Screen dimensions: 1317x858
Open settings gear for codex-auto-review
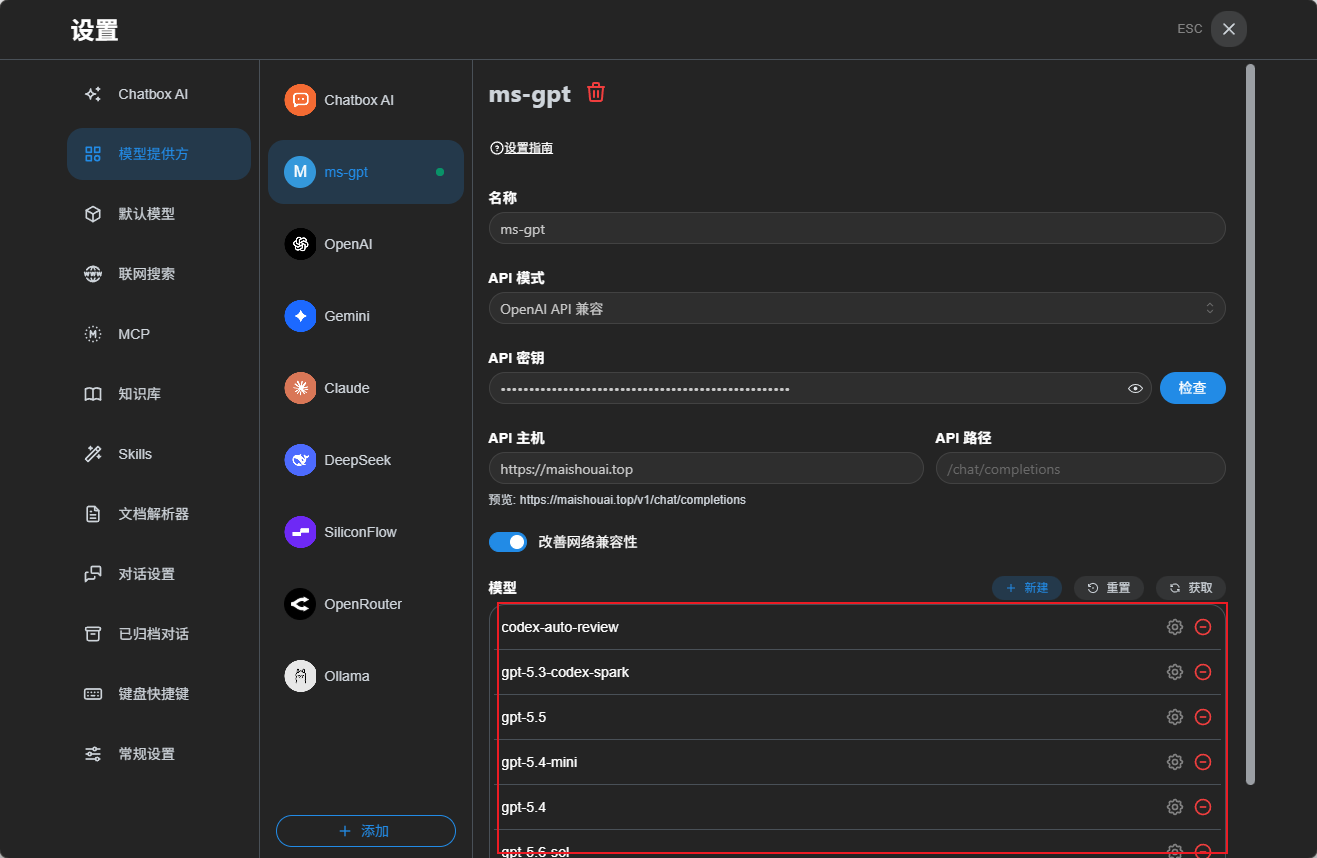coord(1175,627)
